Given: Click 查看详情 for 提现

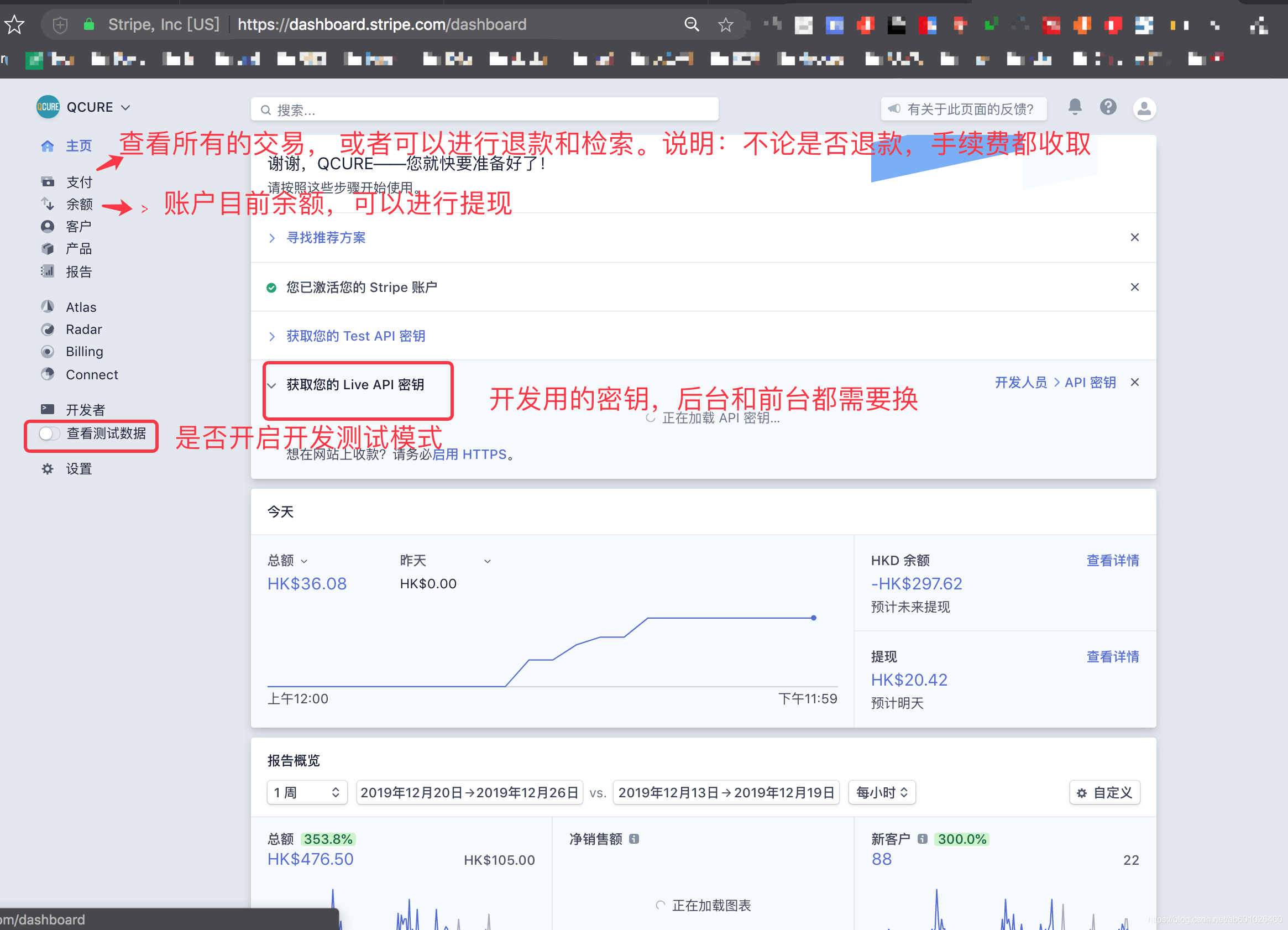Looking at the screenshot, I should click(1113, 656).
